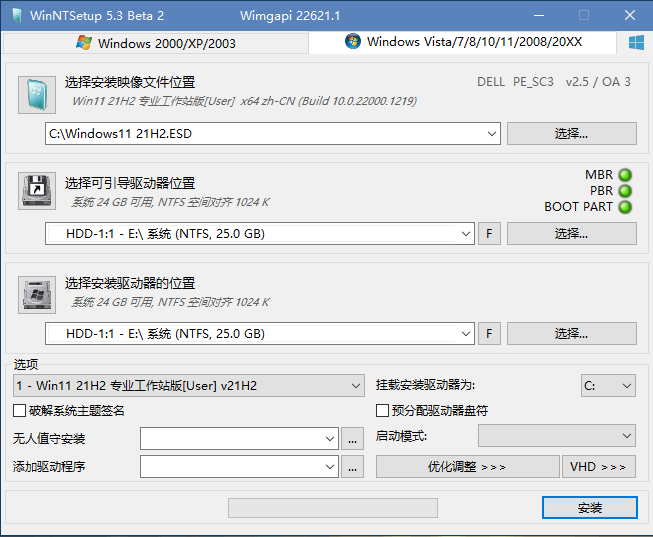Expand the 无人值守安装 dropdown
This screenshot has width=653, height=537.
coord(329,439)
